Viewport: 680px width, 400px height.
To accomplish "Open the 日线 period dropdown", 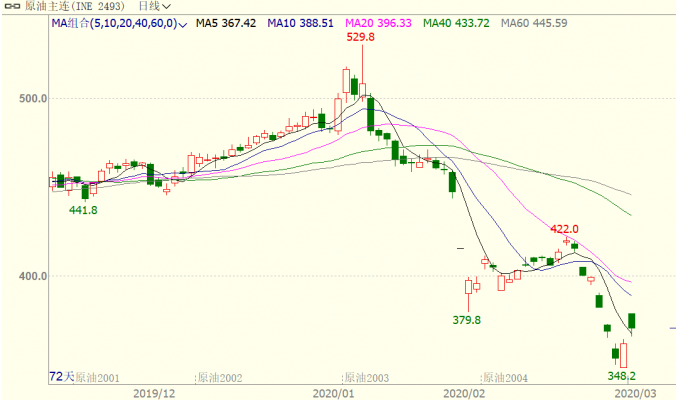I will (x=154, y=6).
